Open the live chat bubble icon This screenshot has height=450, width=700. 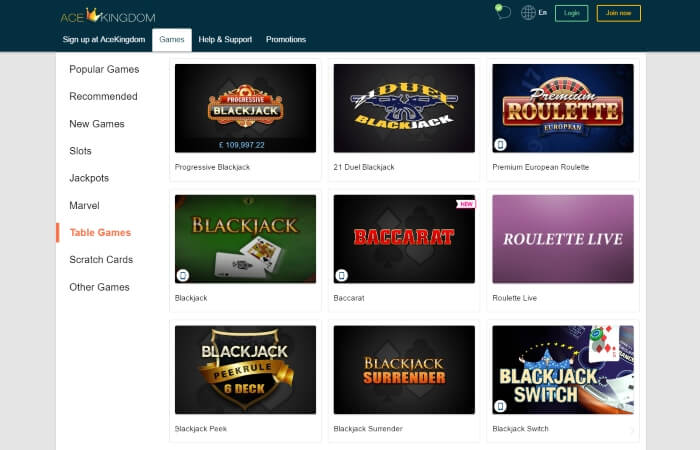click(x=503, y=12)
